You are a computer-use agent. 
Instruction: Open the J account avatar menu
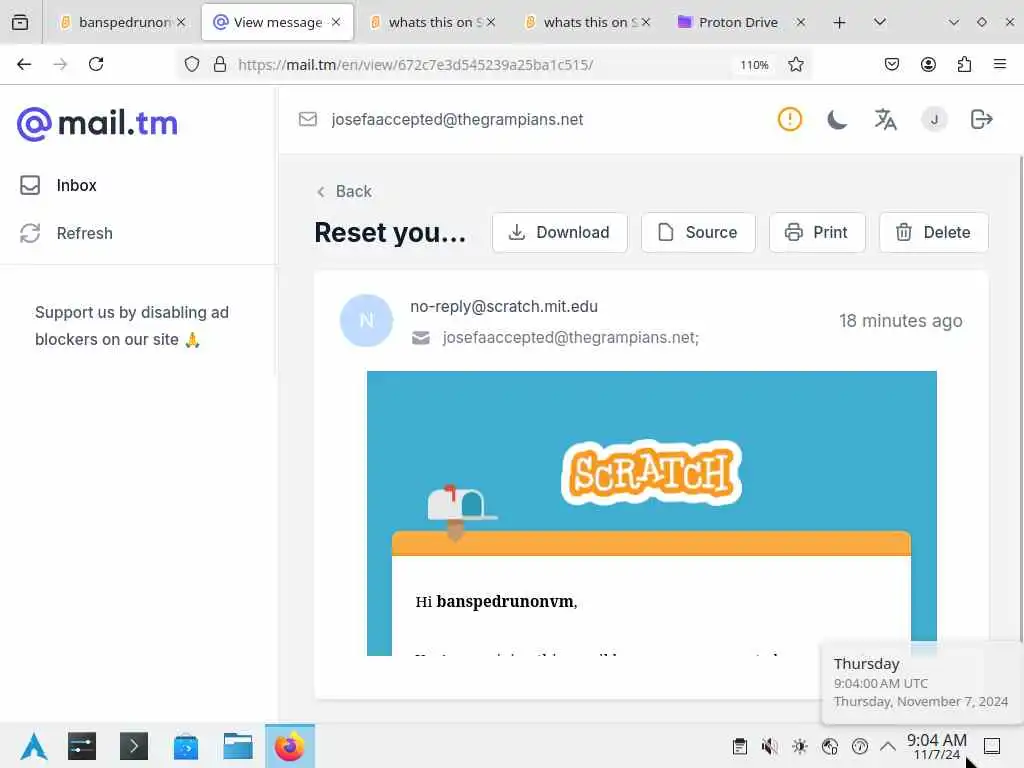[934, 120]
